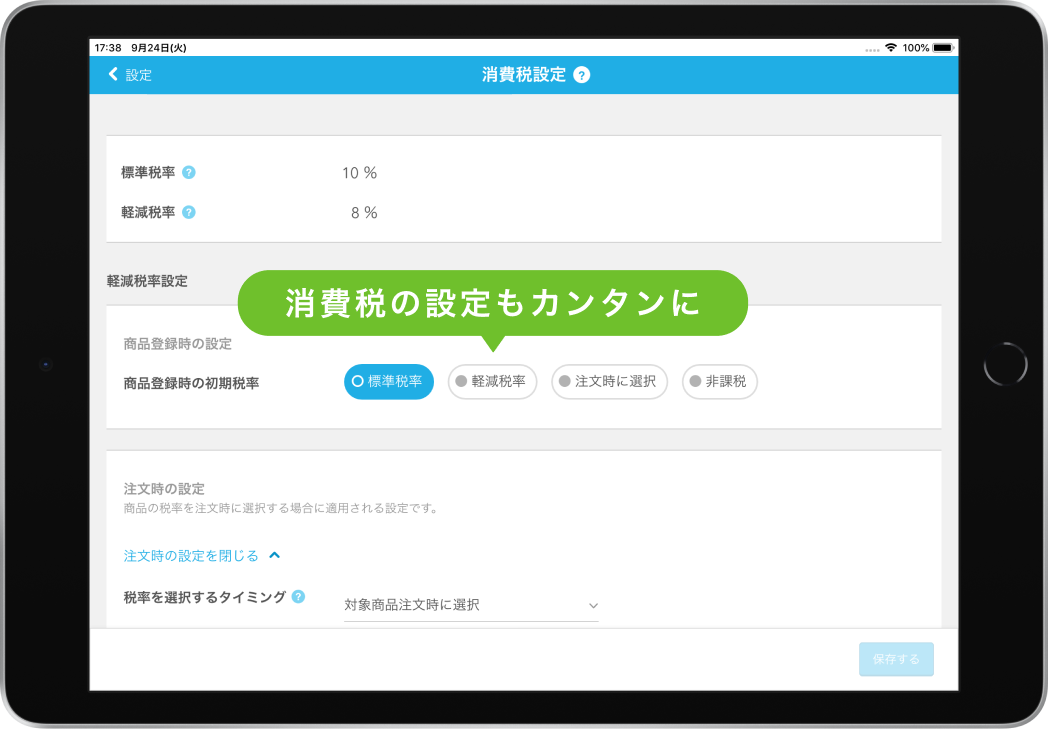Tap the Wi-Fi icon in status bar

click(890, 48)
